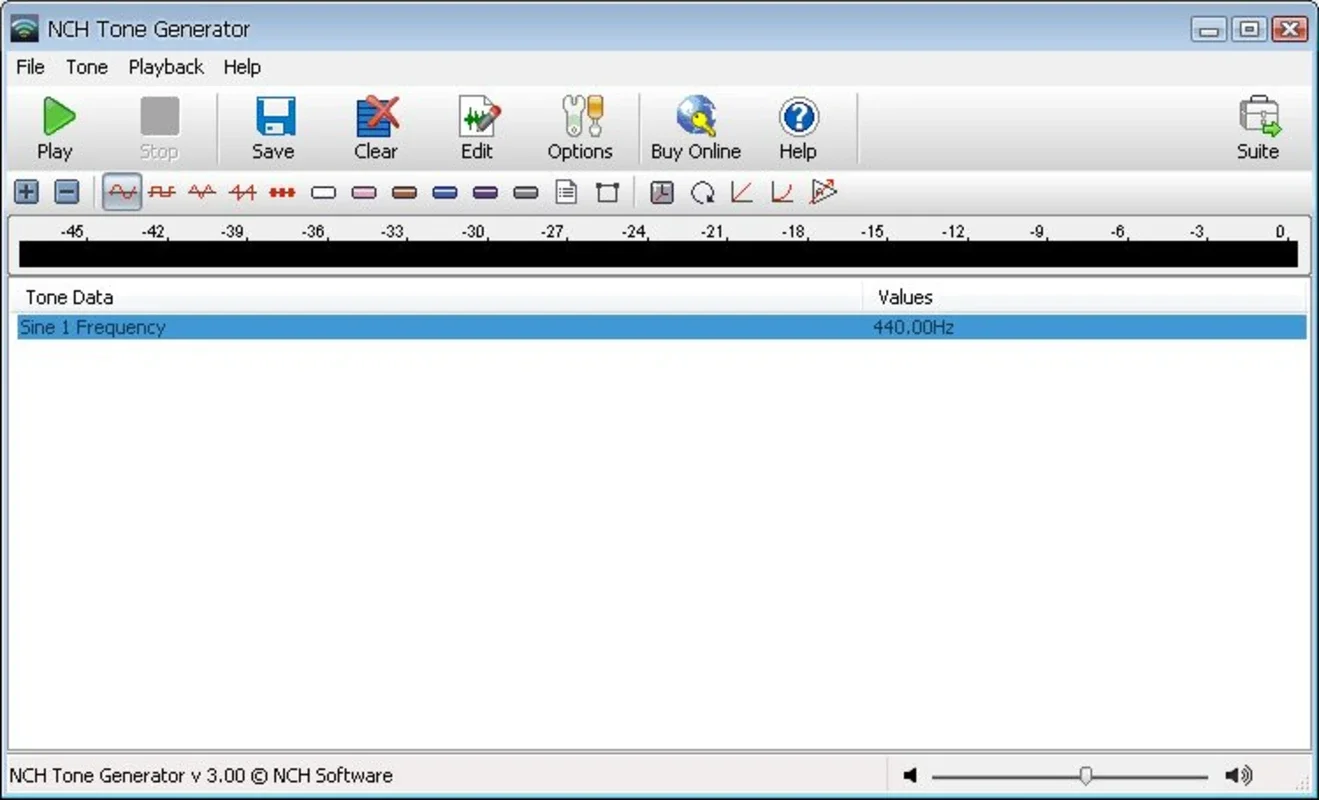The height and width of the screenshot is (800, 1319).
Task: Choose the white noise icon
Action: 323,192
